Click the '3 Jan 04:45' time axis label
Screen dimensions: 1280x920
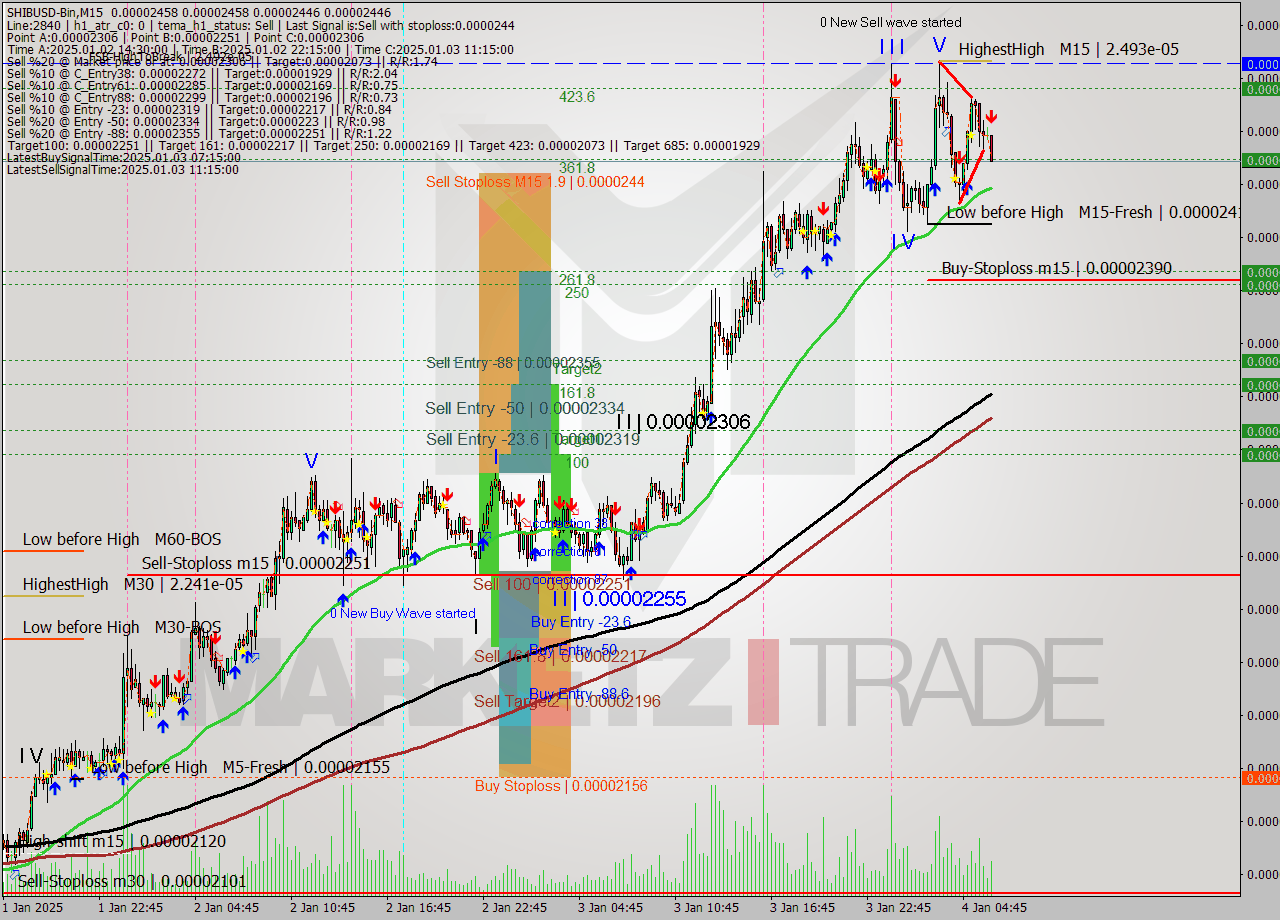(611, 908)
